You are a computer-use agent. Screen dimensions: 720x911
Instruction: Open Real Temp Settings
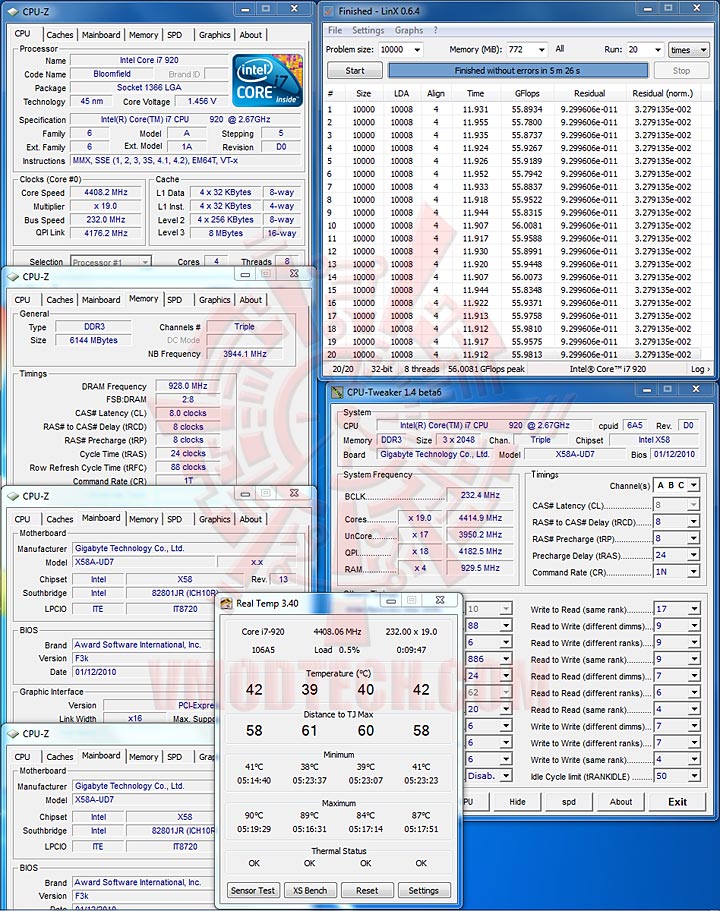[424, 891]
